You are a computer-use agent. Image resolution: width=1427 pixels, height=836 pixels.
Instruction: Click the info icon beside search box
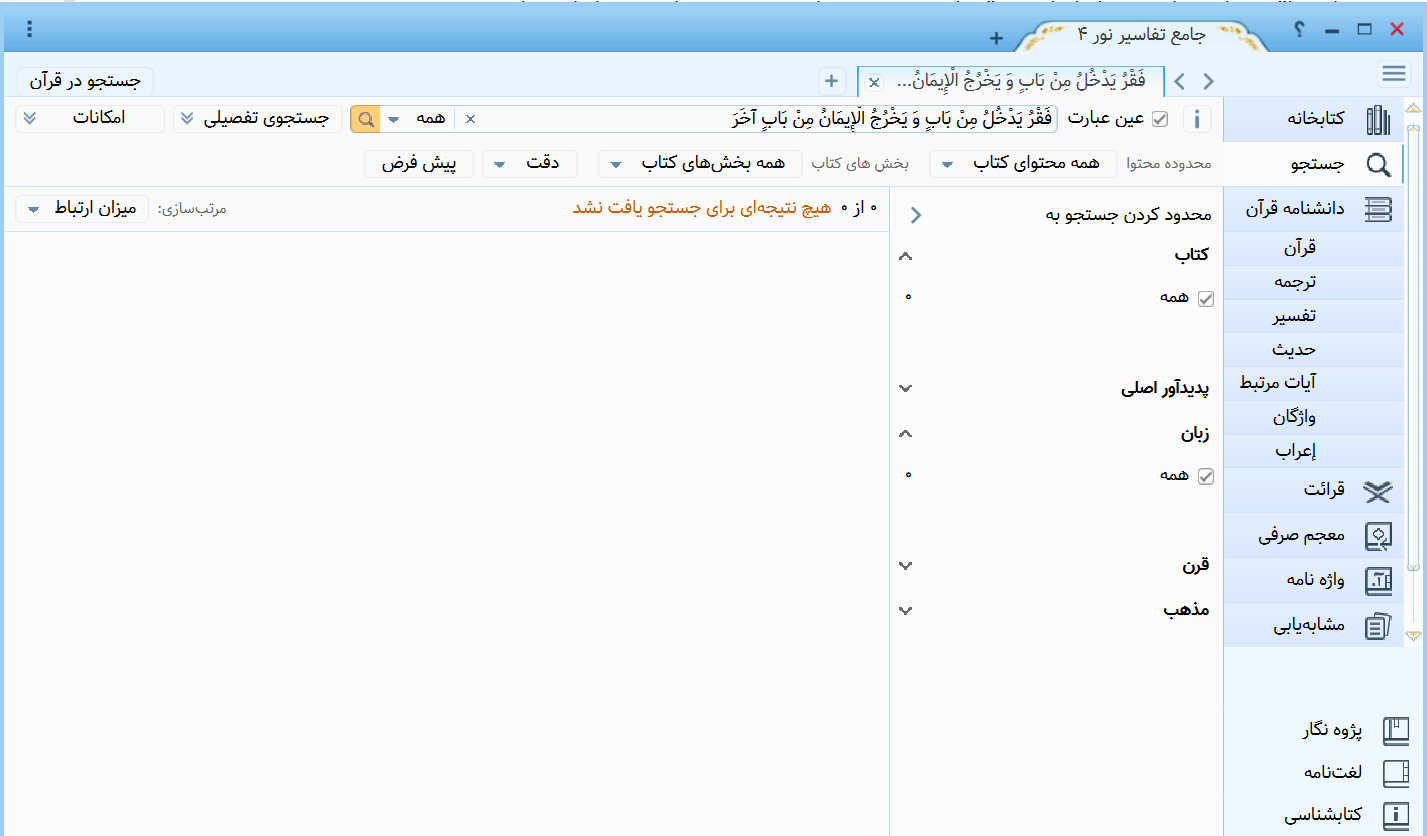(1197, 119)
